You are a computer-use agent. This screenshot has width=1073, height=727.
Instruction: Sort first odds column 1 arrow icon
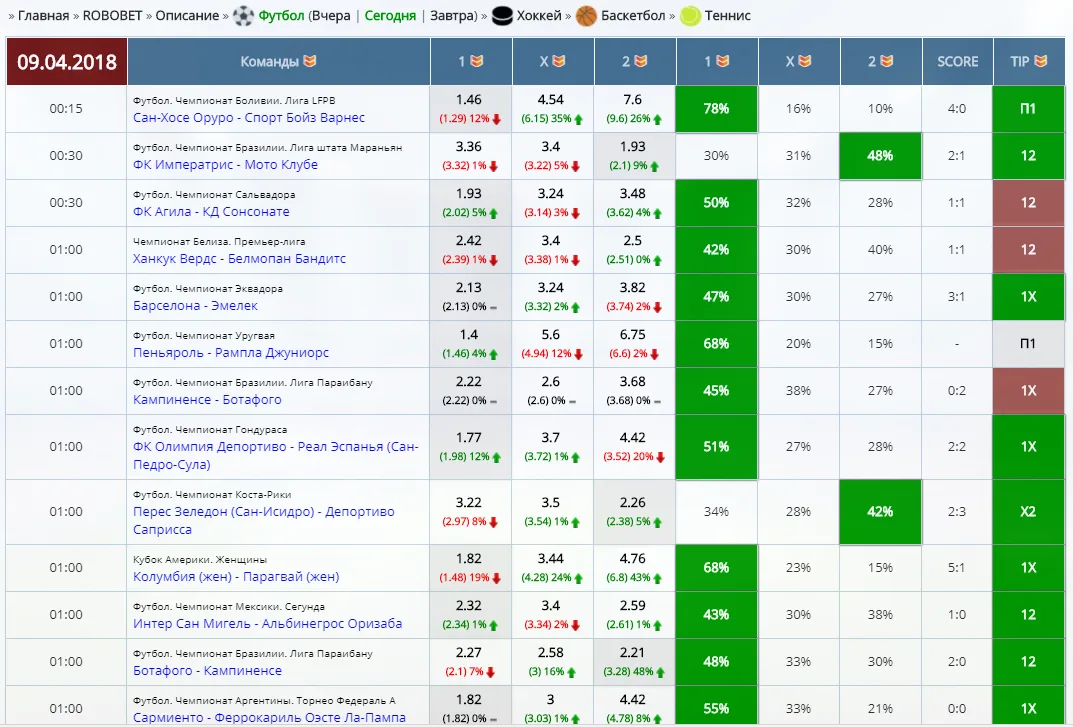pos(477,61)
